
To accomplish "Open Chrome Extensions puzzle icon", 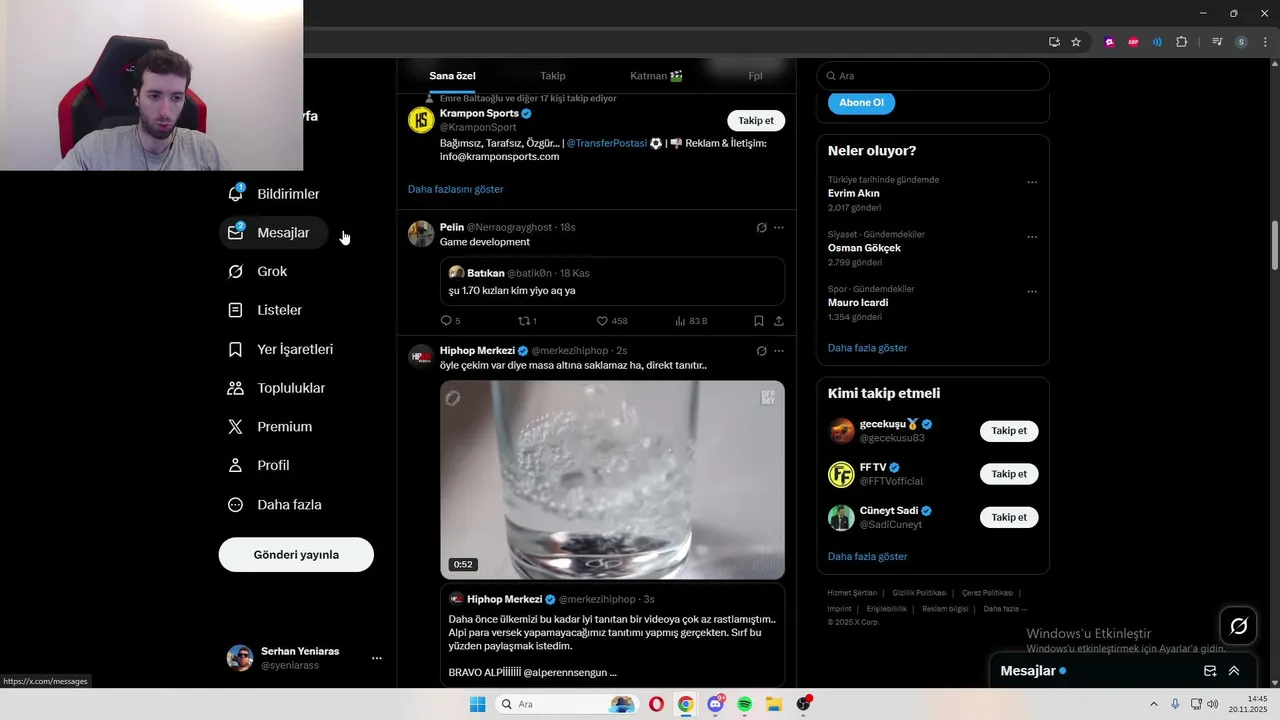I will coord(1182,42).
